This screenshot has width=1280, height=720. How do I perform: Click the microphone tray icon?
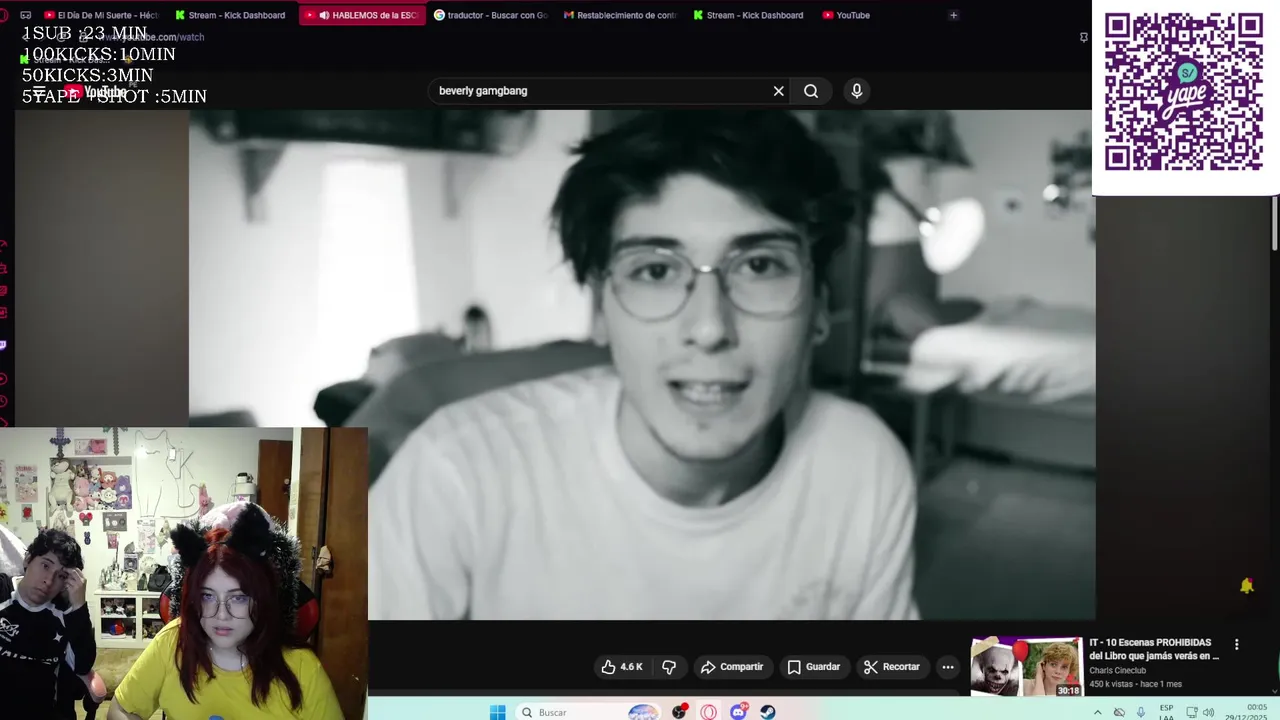coord(1141,712)
